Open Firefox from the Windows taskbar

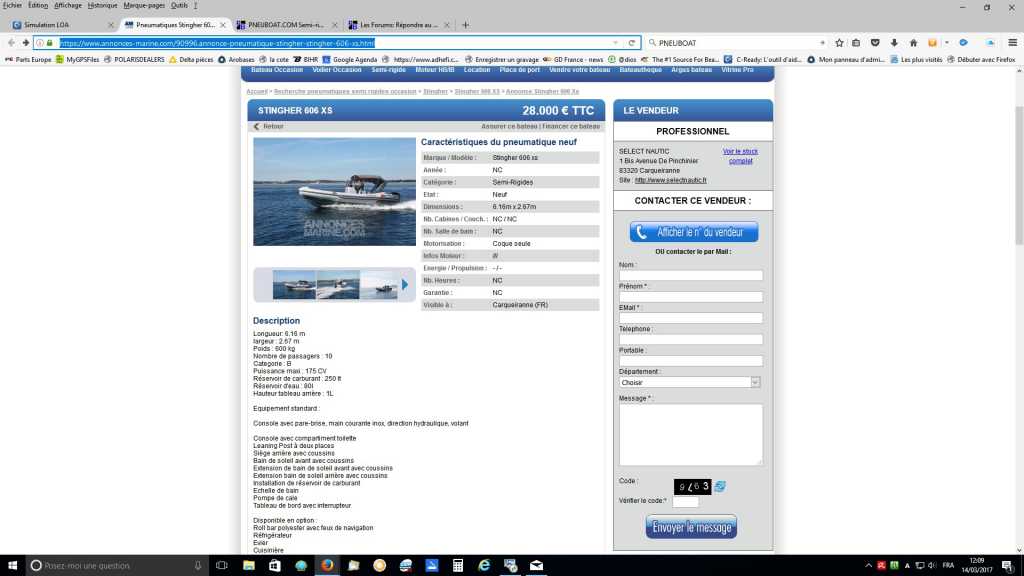[x=326, y=565]
